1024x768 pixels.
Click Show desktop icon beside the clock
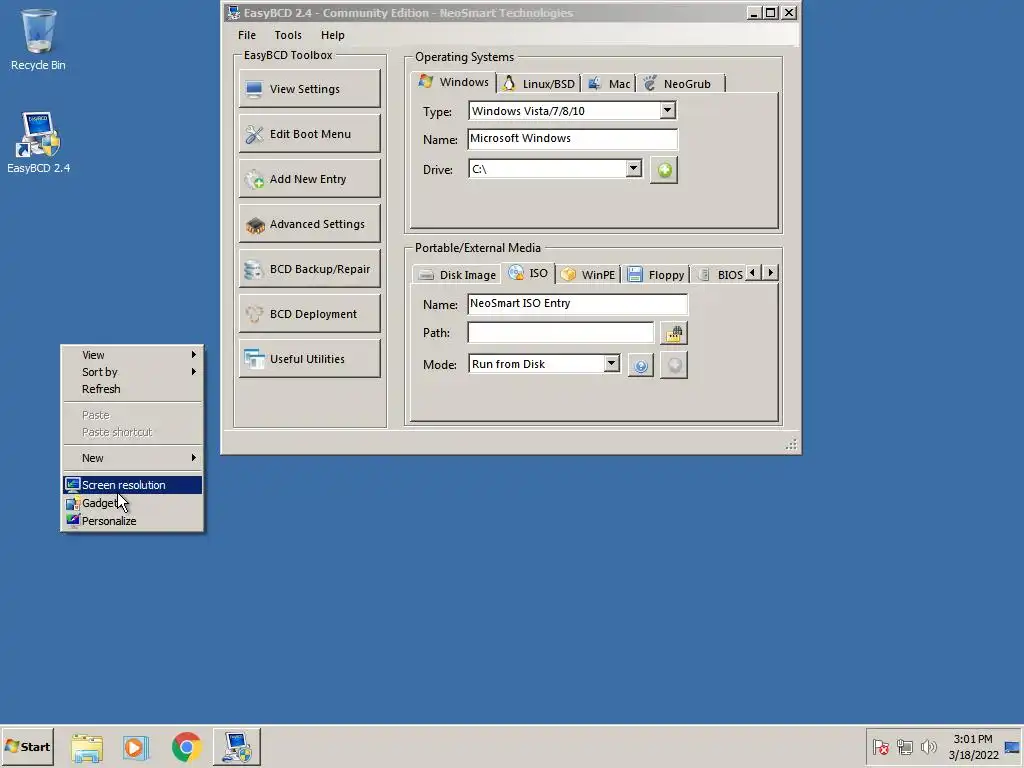(1013, 747)
